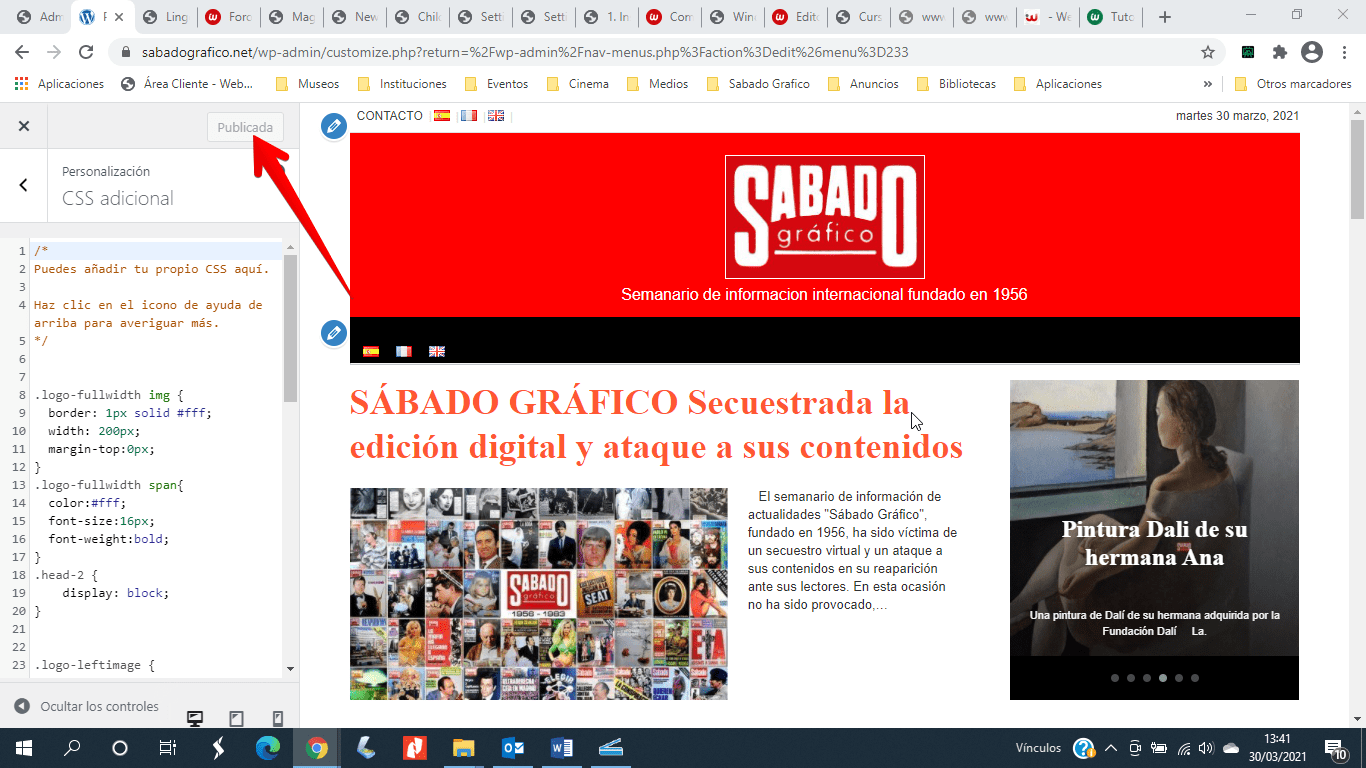Open the Secuestrada la edición digital headline
This screenshot has width=1366, height=768.
(x=656, y=425)
